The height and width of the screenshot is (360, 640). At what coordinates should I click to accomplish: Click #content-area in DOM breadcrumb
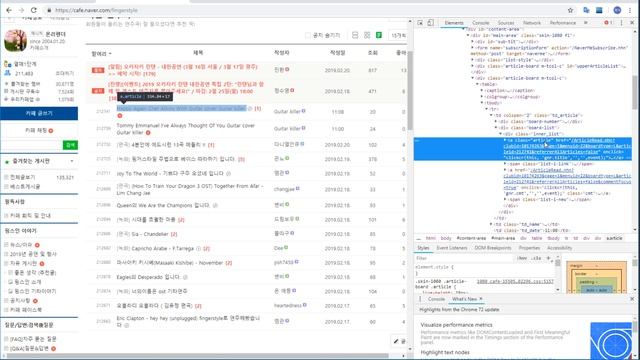471,238
